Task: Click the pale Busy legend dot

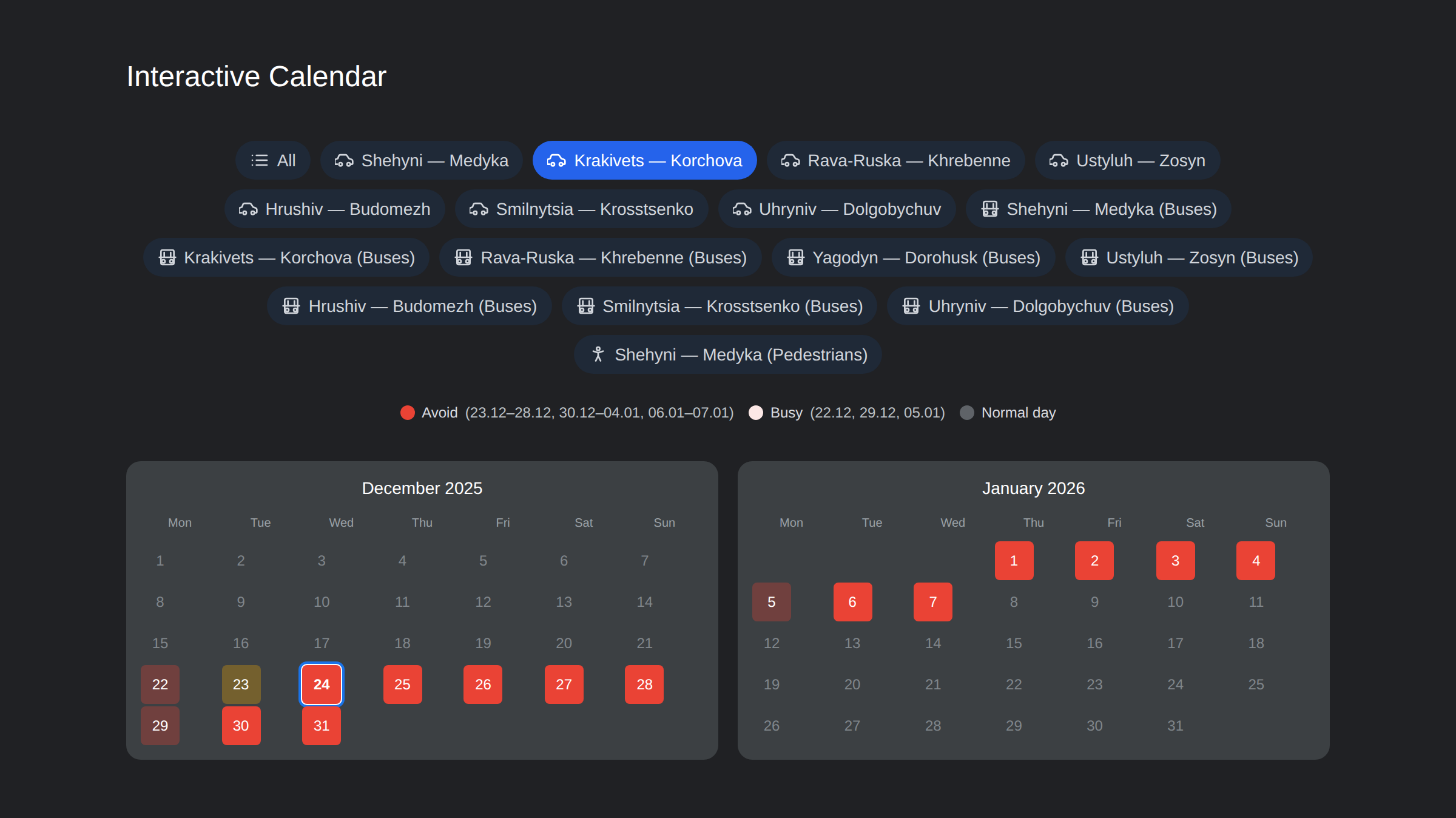Action: coord(756,413)
